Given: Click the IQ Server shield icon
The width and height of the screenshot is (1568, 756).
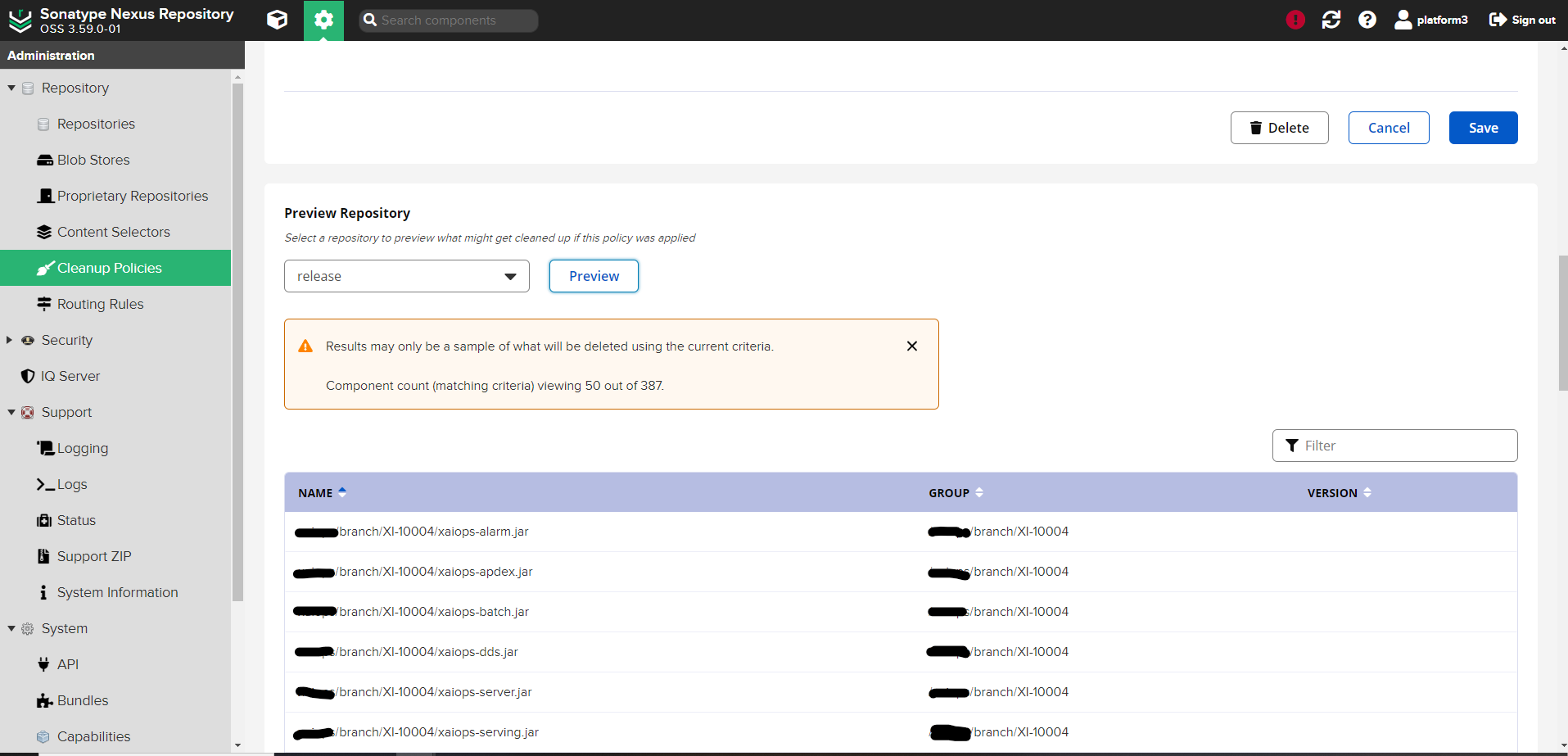Looking at the screenshot, I should click(x=28, y=376).
